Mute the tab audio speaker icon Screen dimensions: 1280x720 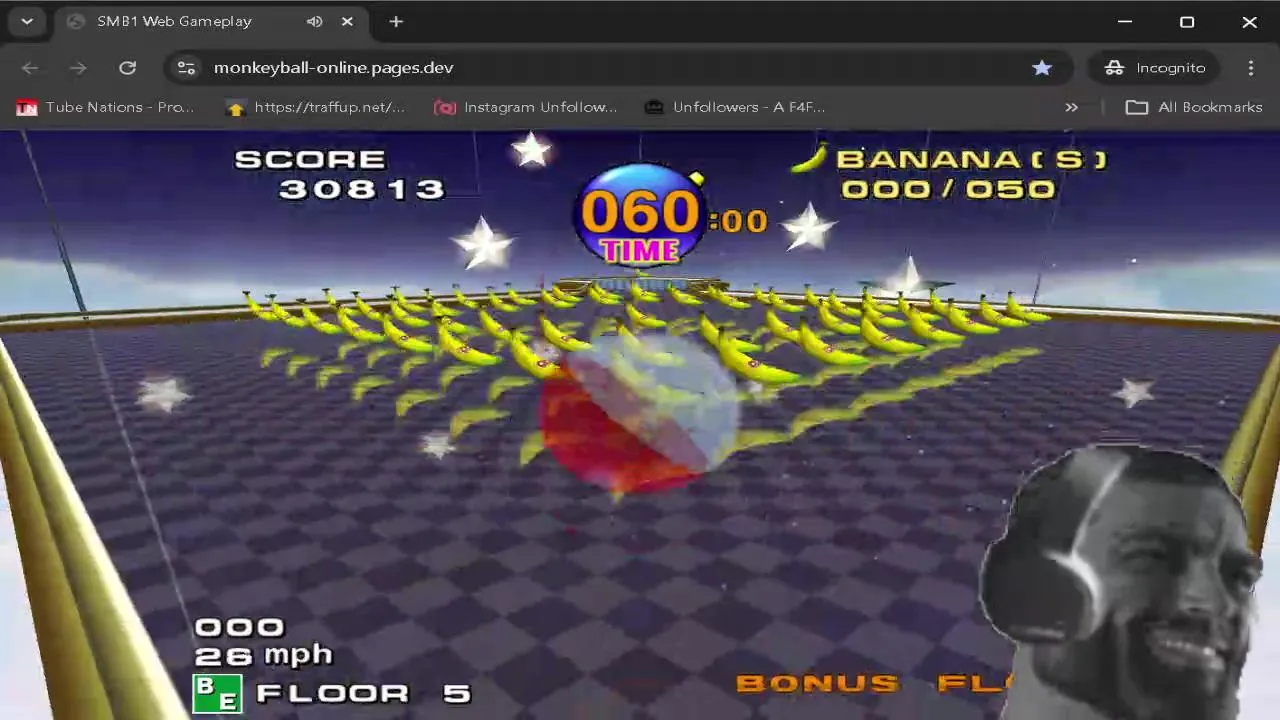tap(314, 21)
